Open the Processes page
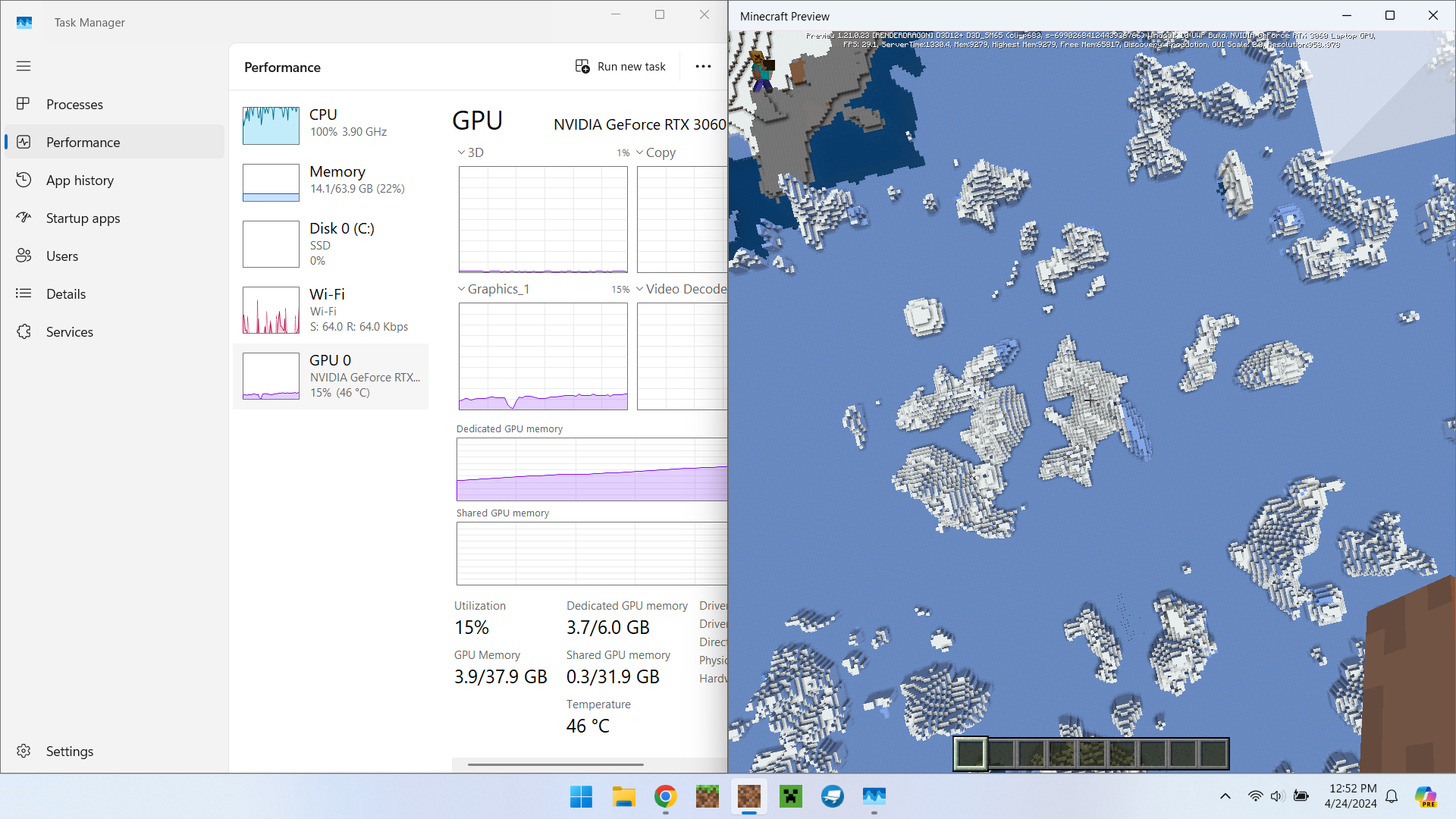 [74, 105]
